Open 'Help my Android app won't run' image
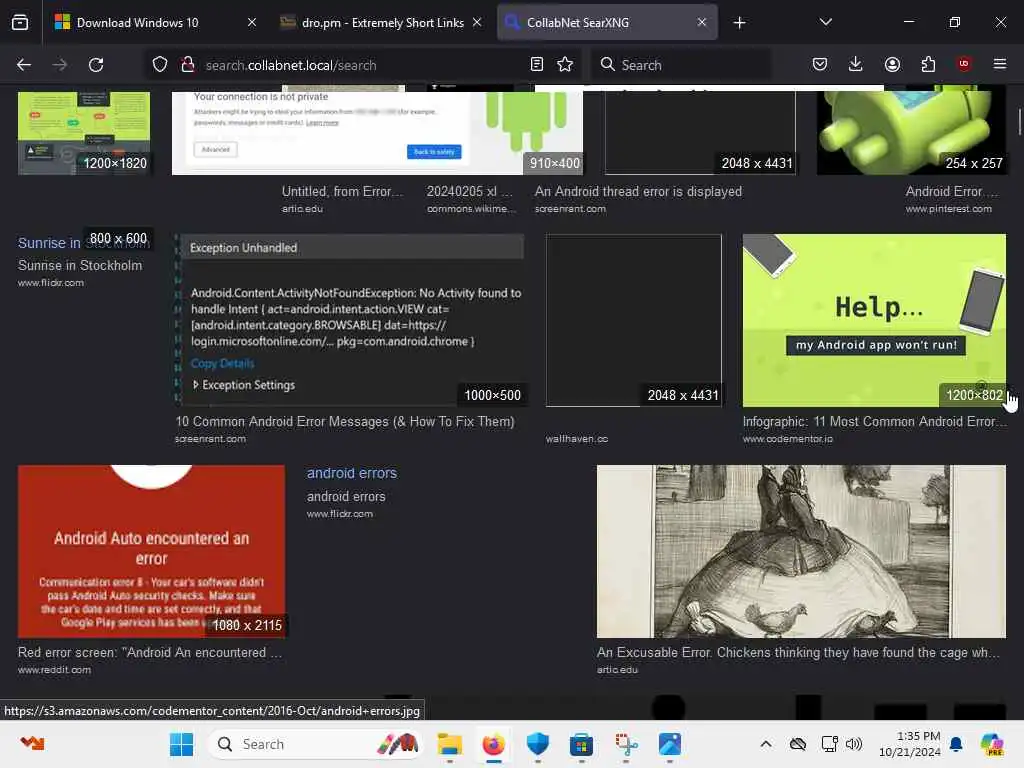This screenshot has height=768, width=1024. pyautogui.click(x=874, y=320)
